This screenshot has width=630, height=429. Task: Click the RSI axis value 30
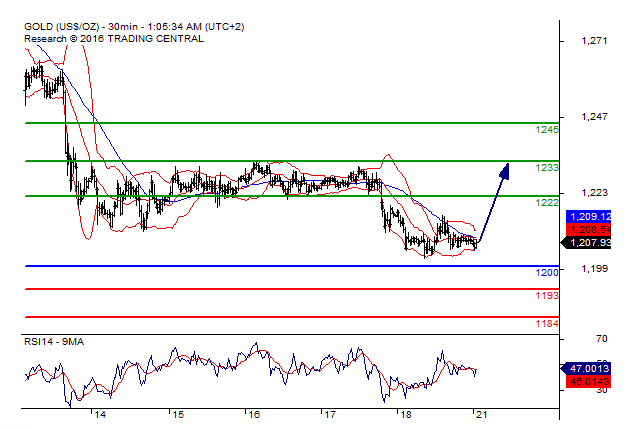click(x=601, y=390)
